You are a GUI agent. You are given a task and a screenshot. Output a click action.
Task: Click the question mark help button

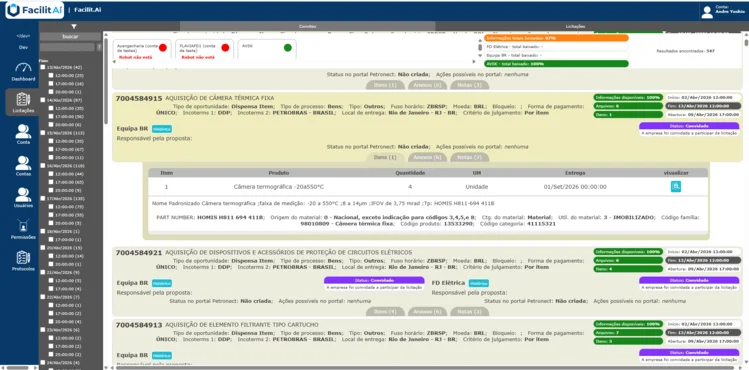pos(99,47)
